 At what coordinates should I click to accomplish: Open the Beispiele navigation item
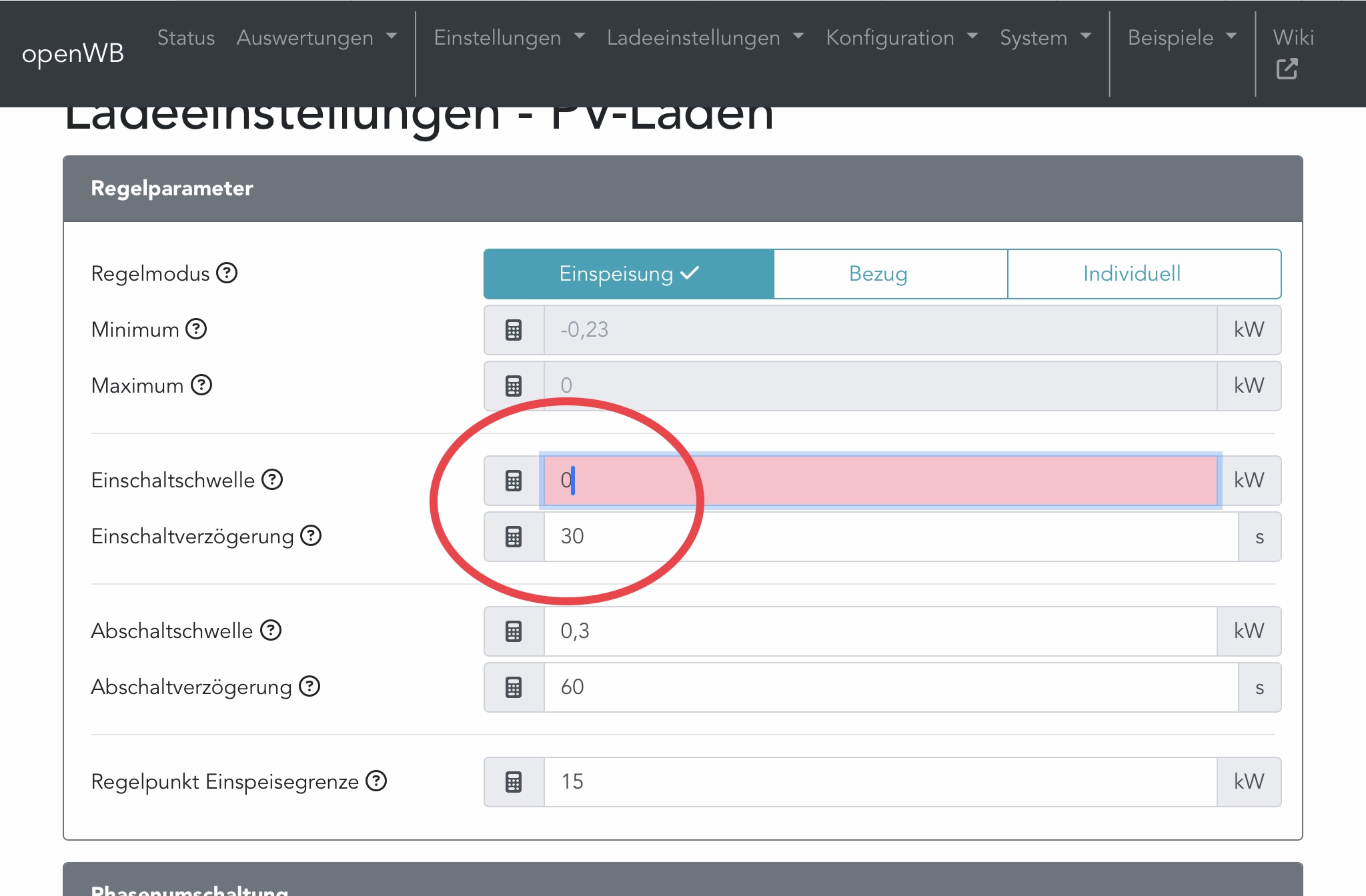pyautogui.click(x=1182, y=38)
